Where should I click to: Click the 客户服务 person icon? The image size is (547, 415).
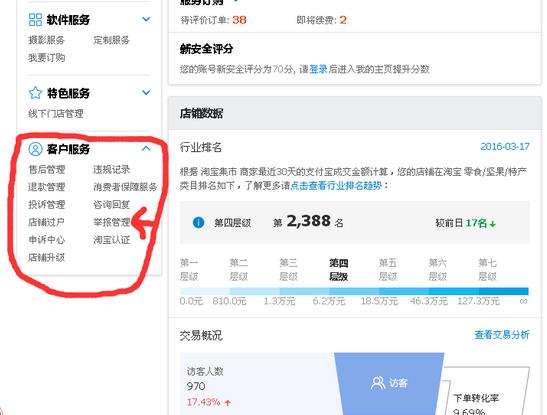click(x=35, y=149)
